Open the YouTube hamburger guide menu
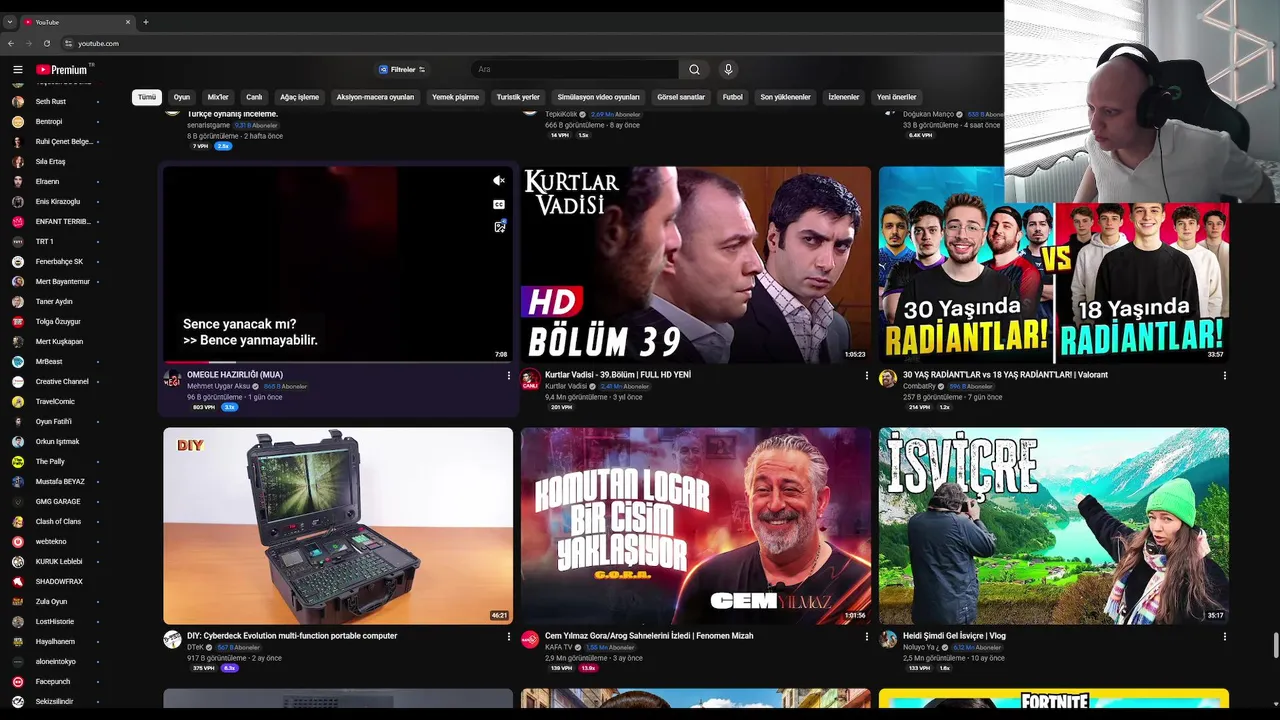 pyautogui.click(x=18, y=70)
